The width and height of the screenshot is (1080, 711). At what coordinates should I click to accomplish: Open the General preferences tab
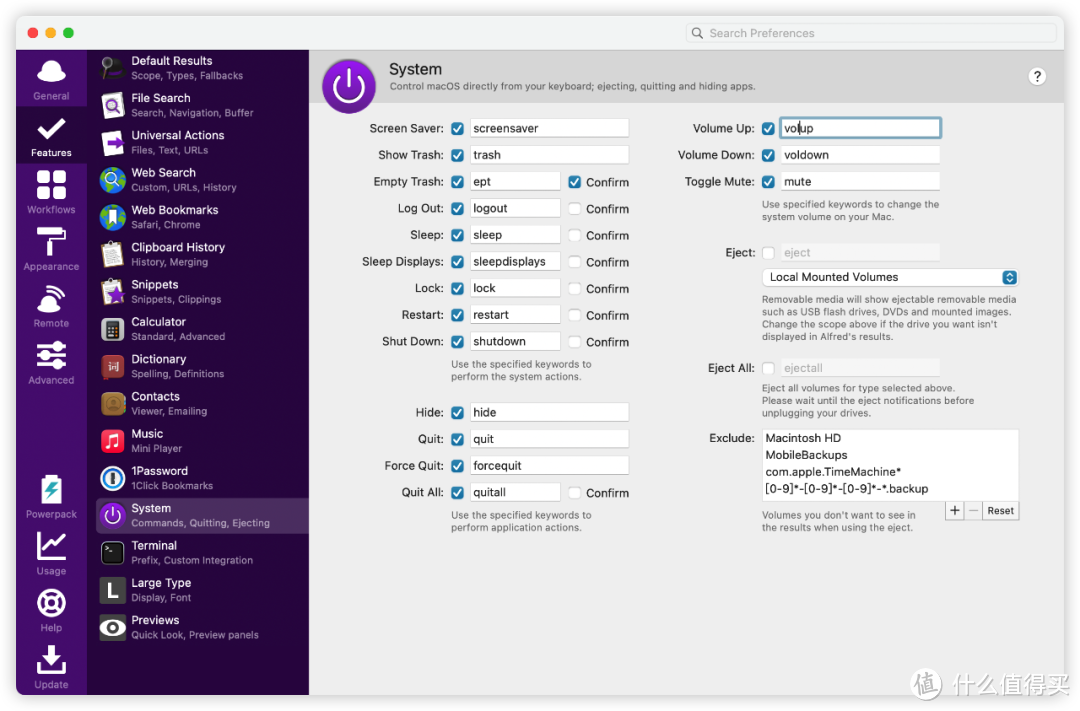coord(51,79)
